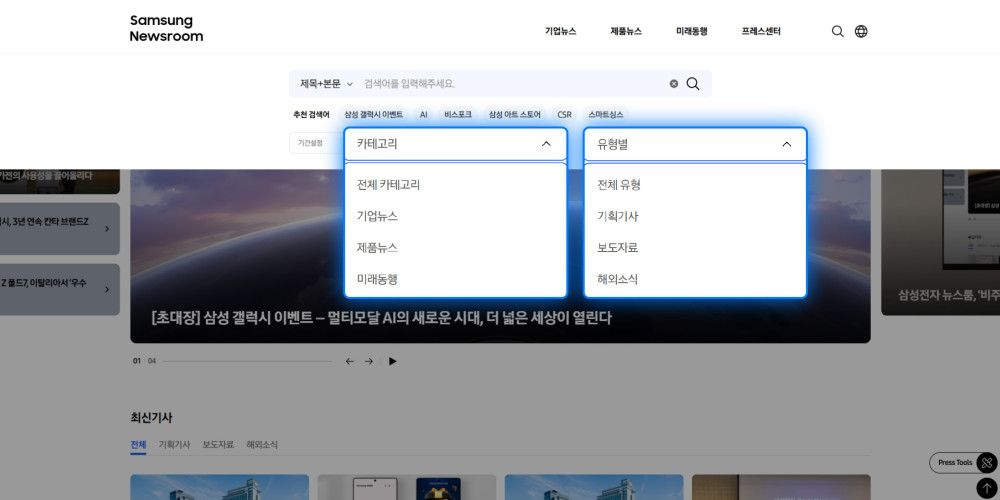Go to previous slide with left arrow

pyautogui.click(x=349, y=361)
